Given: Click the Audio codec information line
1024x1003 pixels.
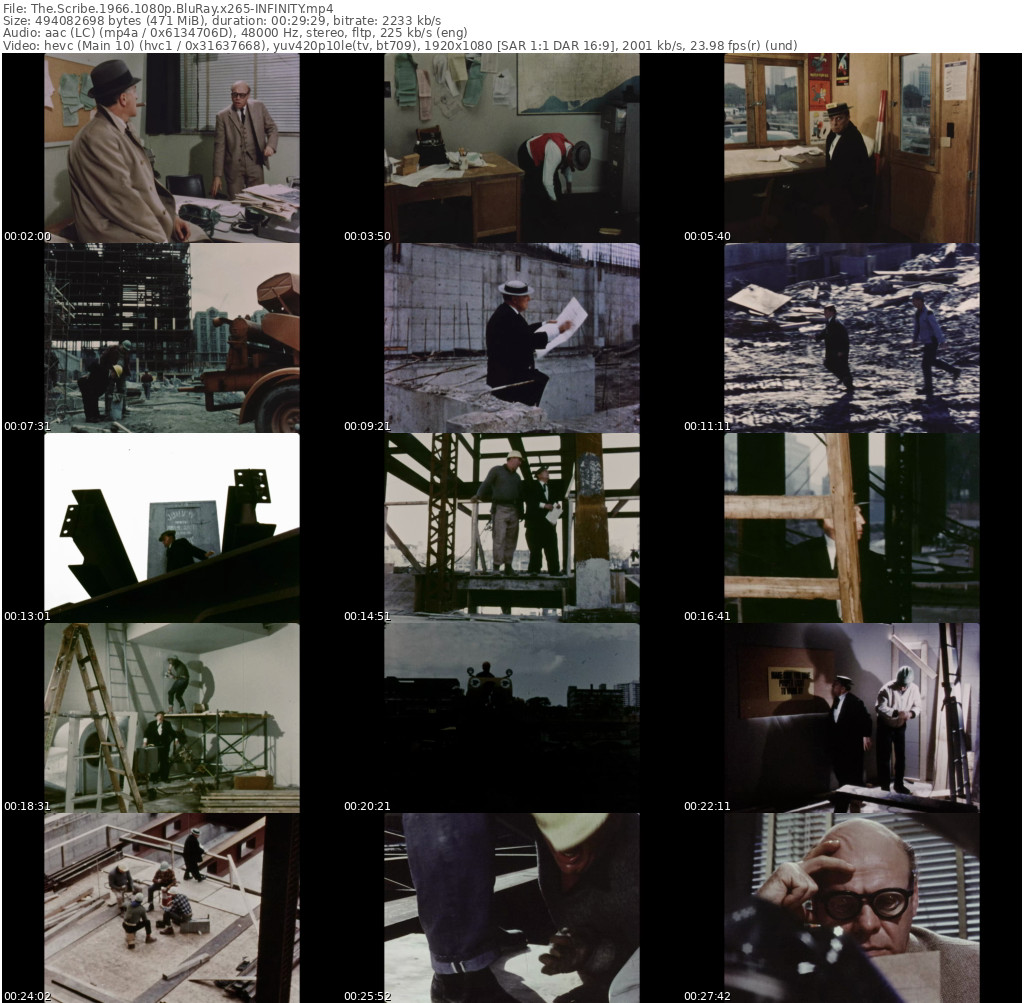Looking at the screenshot, I should point(235,33).
